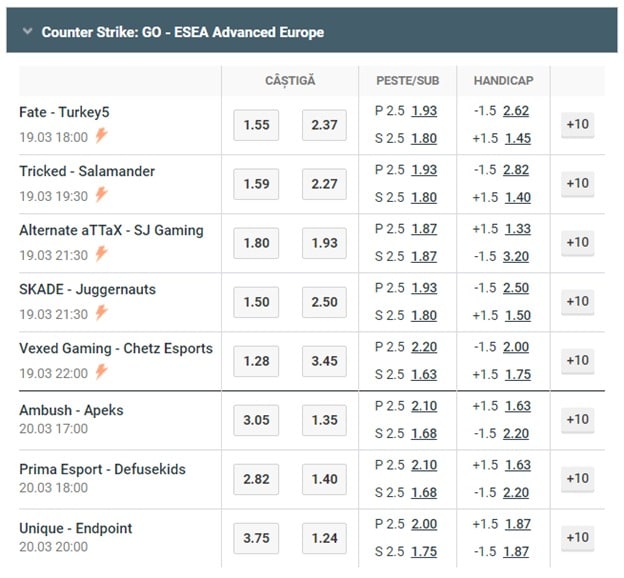This screenshot has height=578, width=624.
Task: Click lightning icon under Vexed Gaming match
Action: tap(102, 372)
